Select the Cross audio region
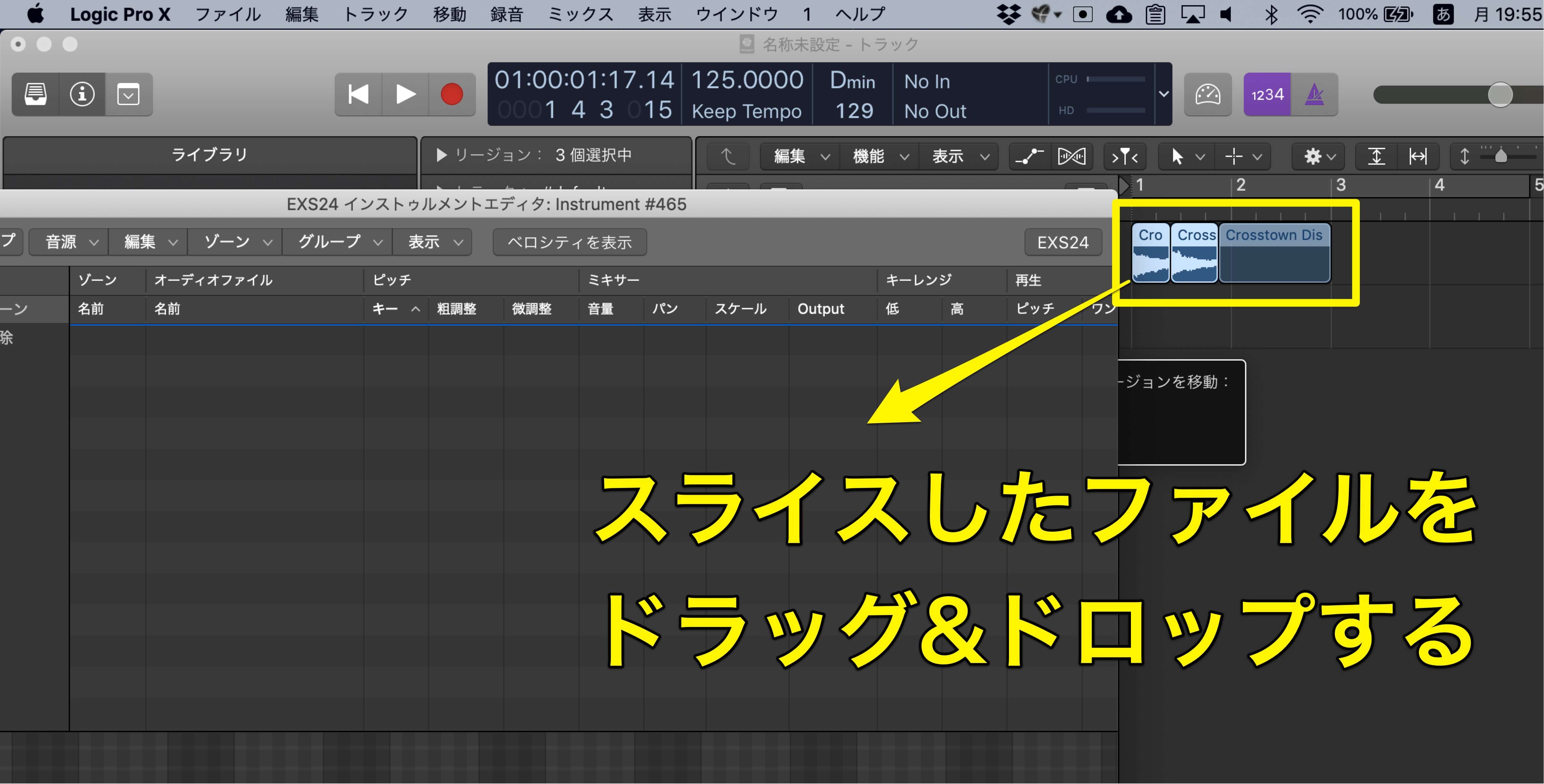Image resolution: width=1544 pixels, height=784 pixels. tap(1194, 252)
